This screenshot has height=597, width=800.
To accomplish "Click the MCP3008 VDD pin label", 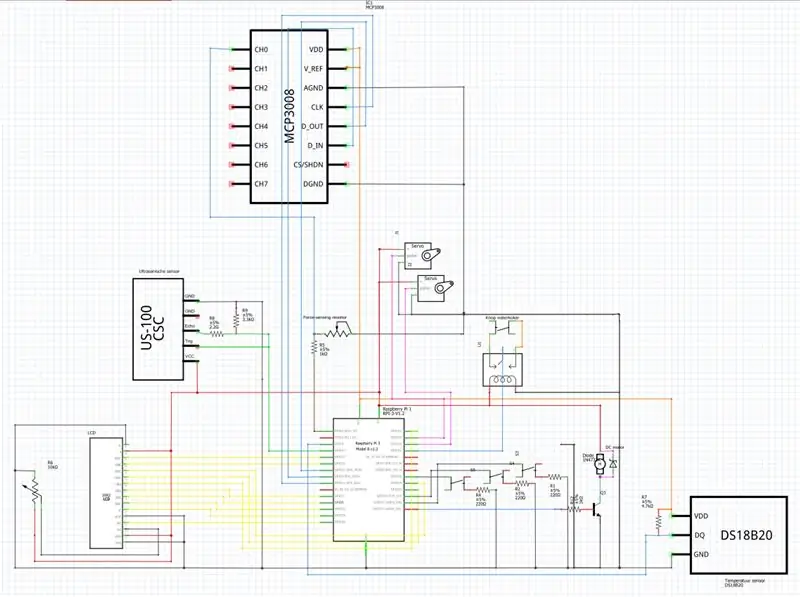I will [316, 49].
